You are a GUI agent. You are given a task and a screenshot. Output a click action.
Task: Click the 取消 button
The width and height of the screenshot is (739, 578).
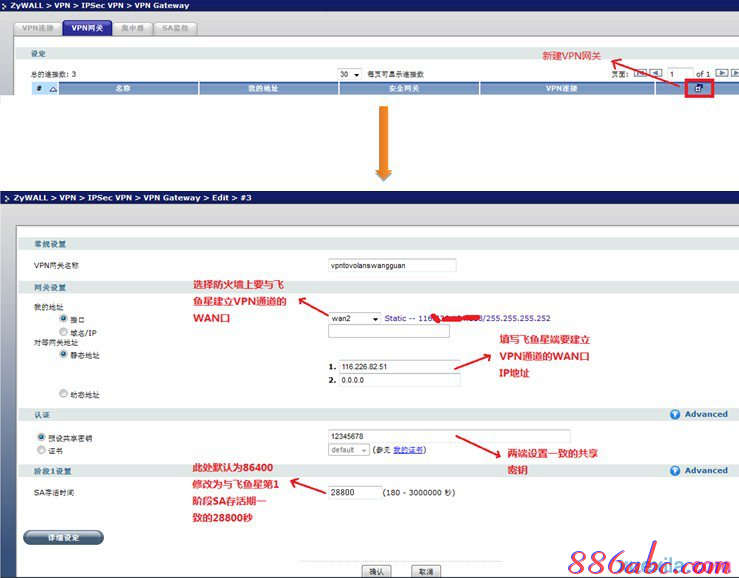point(426,571)
